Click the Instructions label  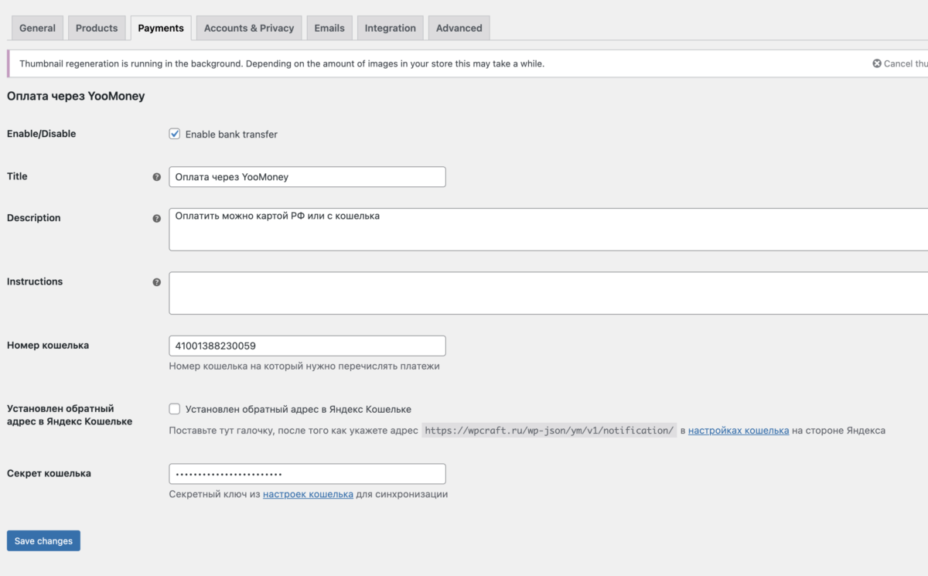34,281
